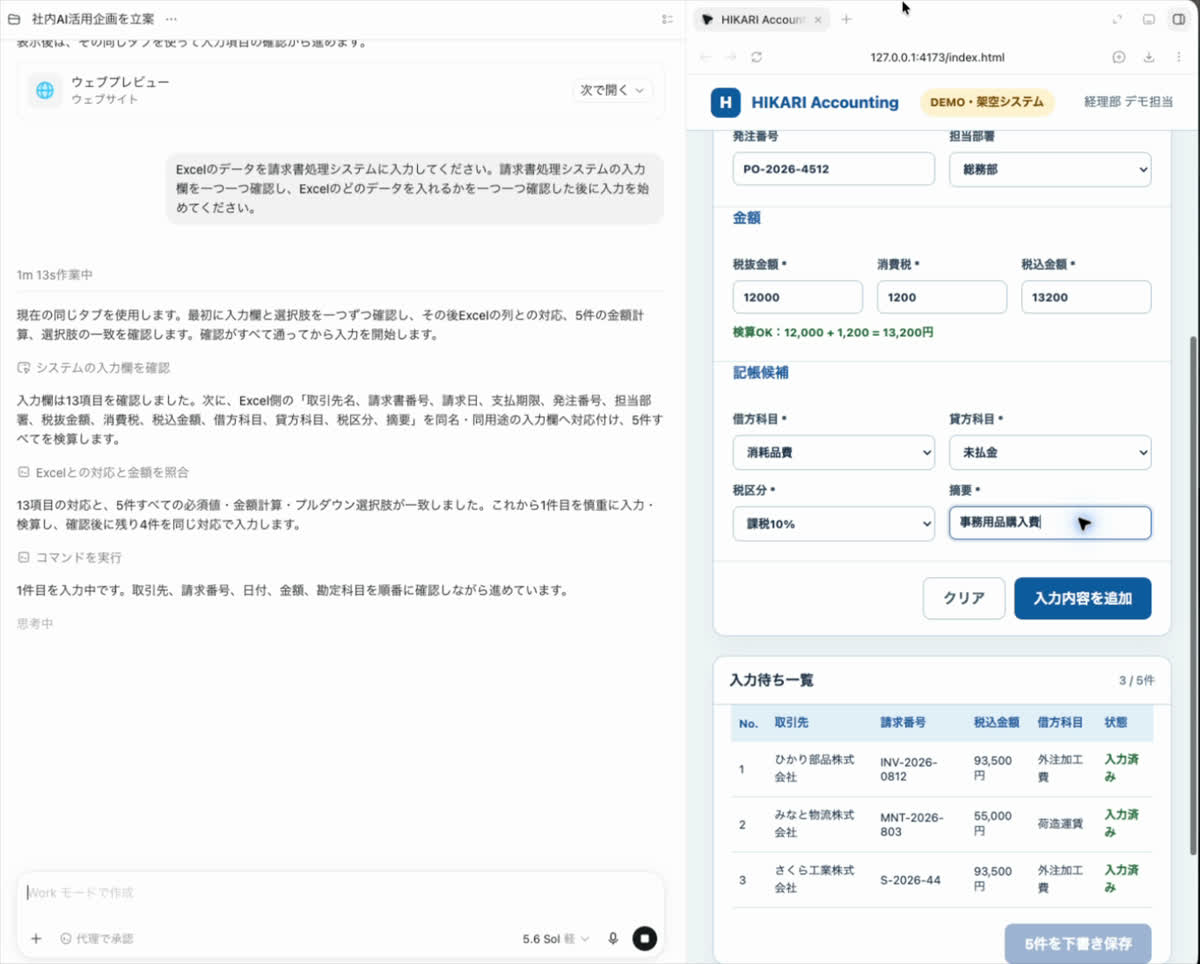
Task: Toggle the side panel layout icon
Action: coord(1178,19)
